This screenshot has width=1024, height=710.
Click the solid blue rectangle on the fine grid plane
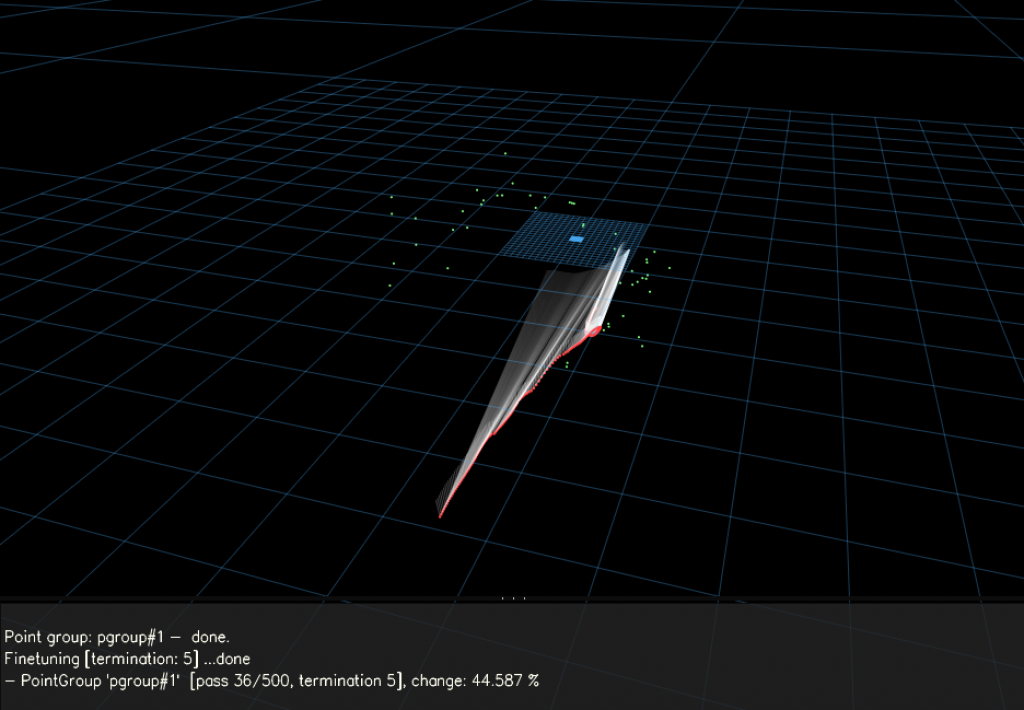[576, 239]
